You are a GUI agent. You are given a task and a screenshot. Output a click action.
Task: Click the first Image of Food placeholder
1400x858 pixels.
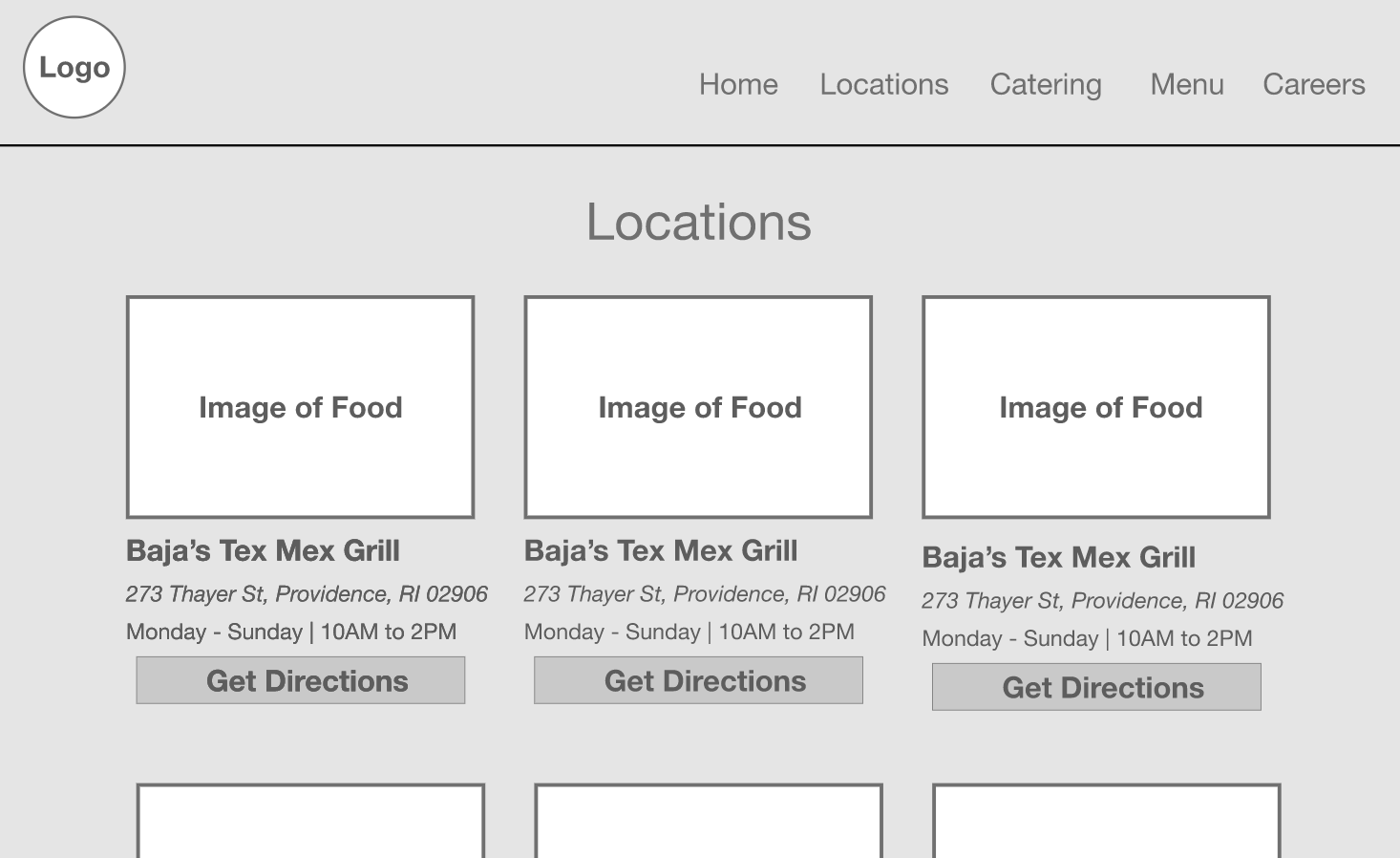point(300,407)
